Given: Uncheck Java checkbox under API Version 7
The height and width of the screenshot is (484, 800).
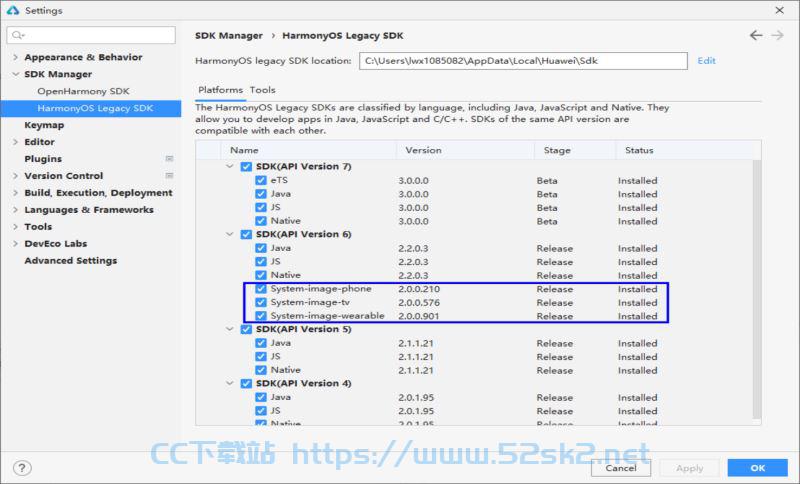Looking at the screenshot, I should (x=261, y=194).
